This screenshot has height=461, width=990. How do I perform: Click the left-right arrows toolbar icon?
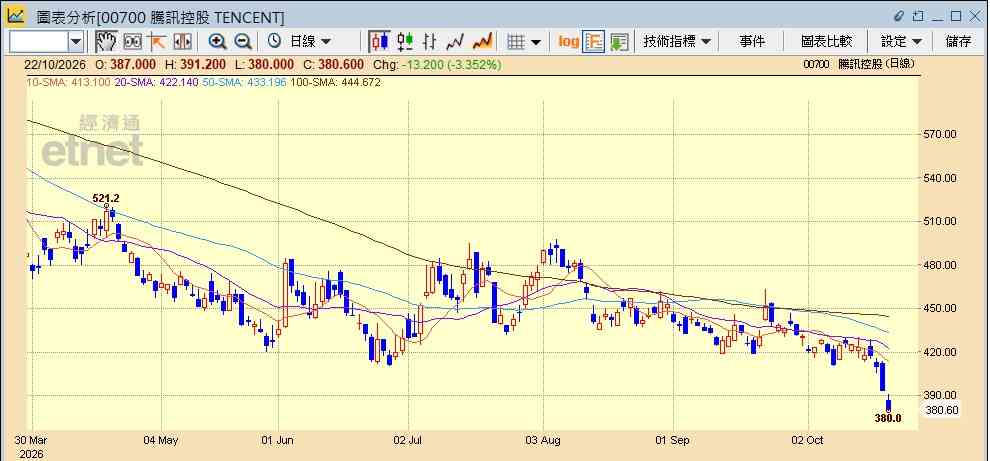182,42
